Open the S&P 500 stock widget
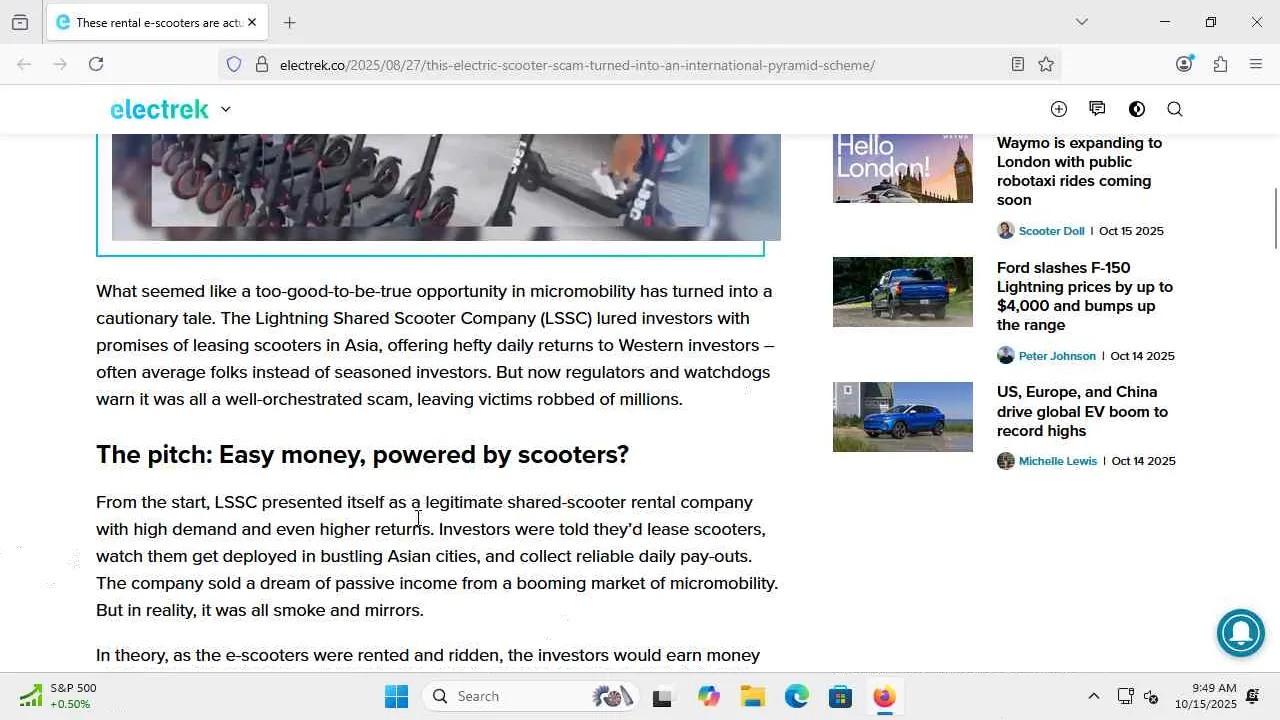The width and height of the screenshot is (1280, 720). pos(60,696)
